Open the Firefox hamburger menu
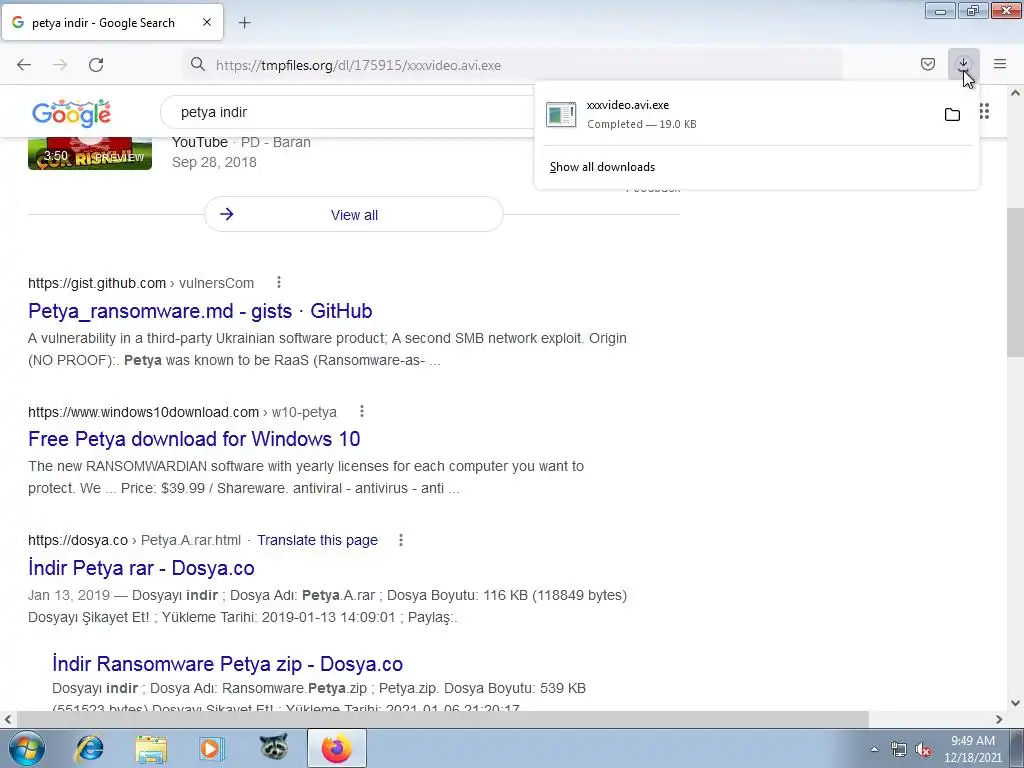The image size is (1024, 768). [x=1000, y=64]
